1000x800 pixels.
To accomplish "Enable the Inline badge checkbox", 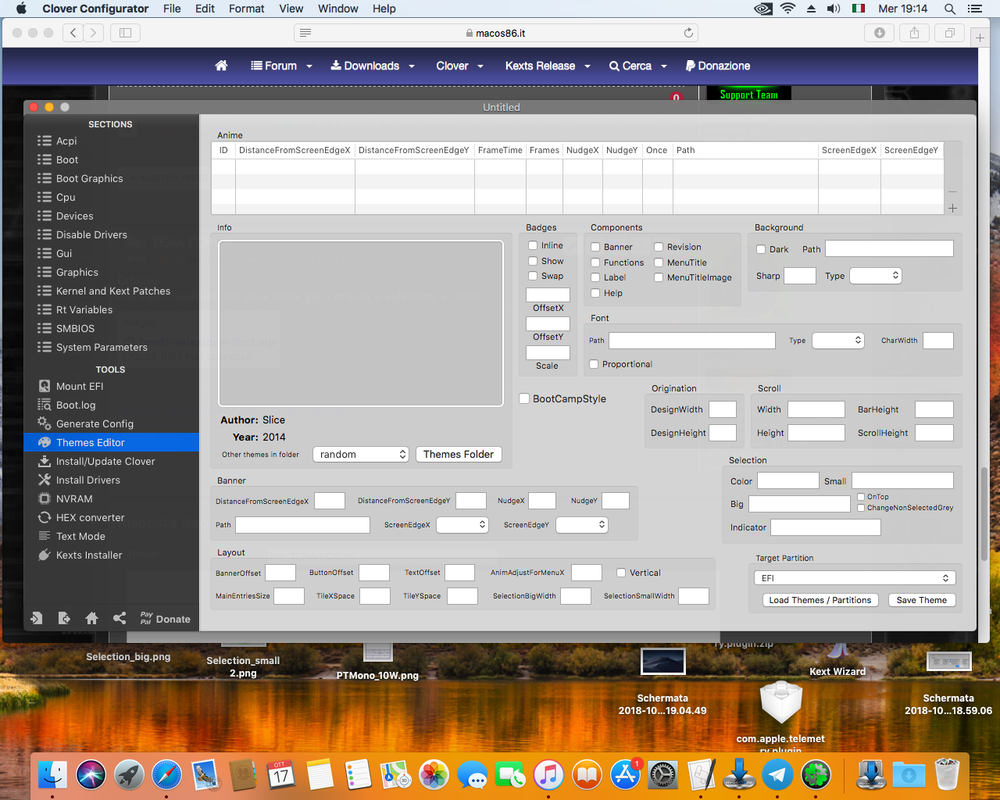I will (533, 245).
